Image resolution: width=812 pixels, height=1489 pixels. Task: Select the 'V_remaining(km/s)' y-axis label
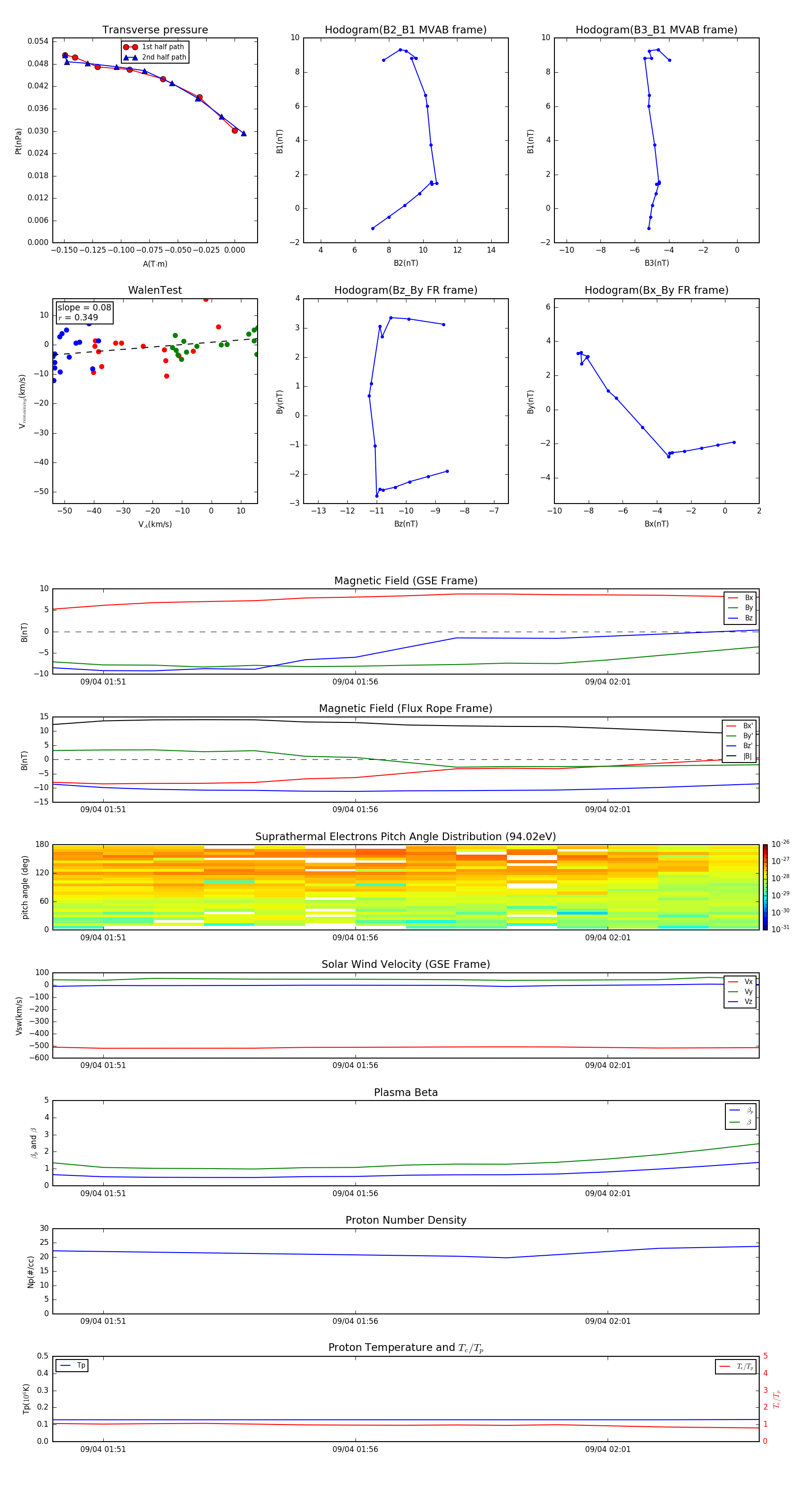22,401
